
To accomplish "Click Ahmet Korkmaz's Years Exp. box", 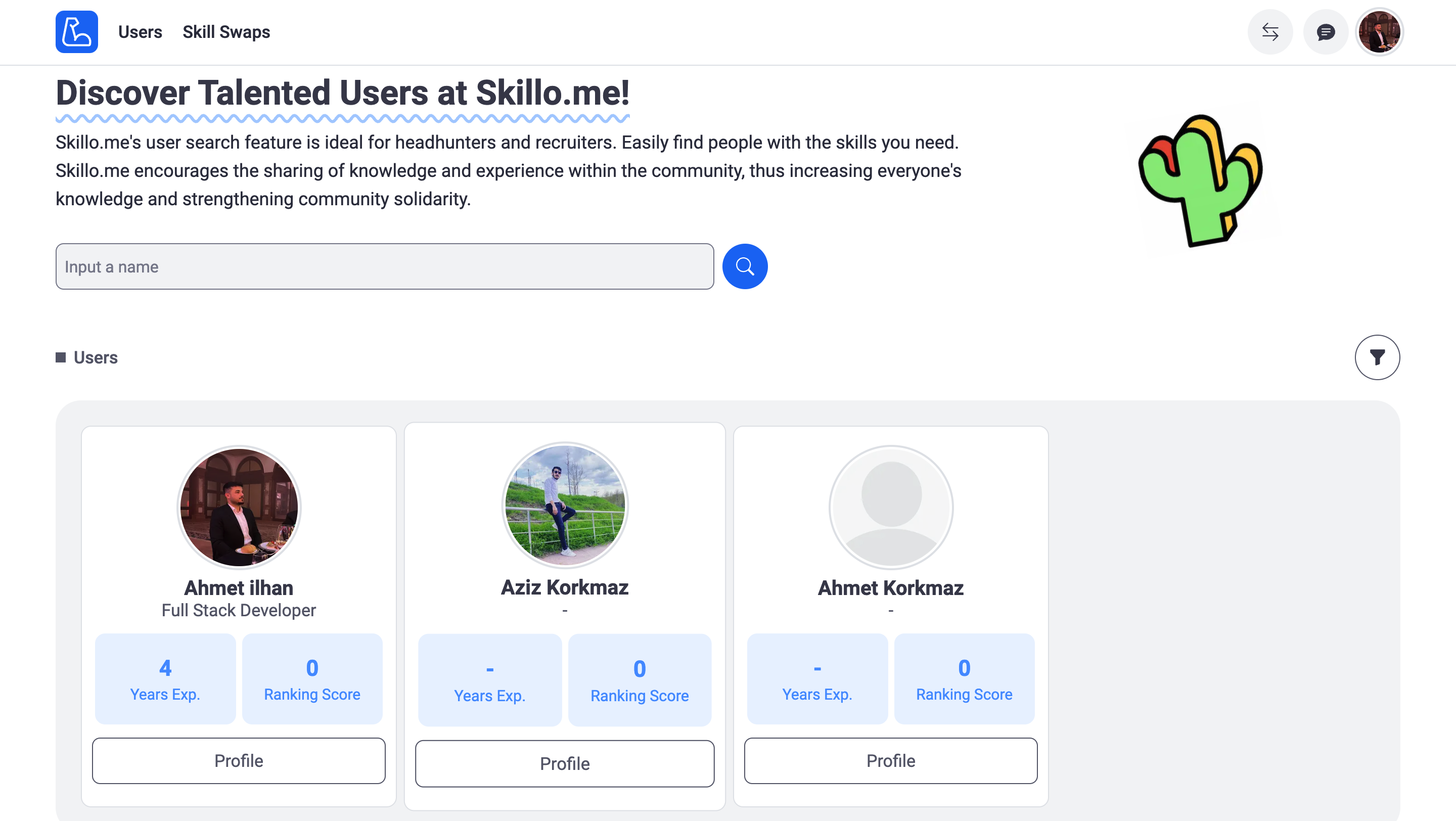I will click(x=817, y=678).
